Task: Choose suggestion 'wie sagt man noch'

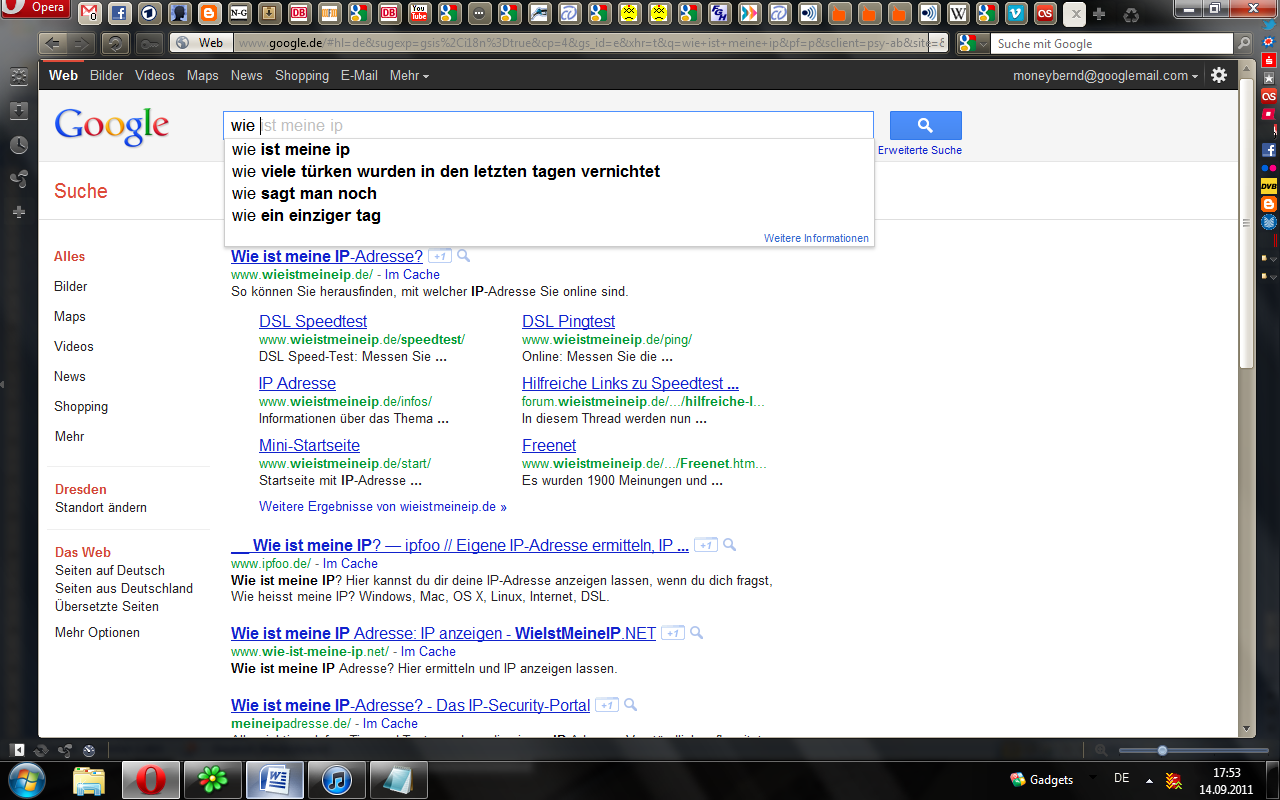Action: click(x=549, y=193)
